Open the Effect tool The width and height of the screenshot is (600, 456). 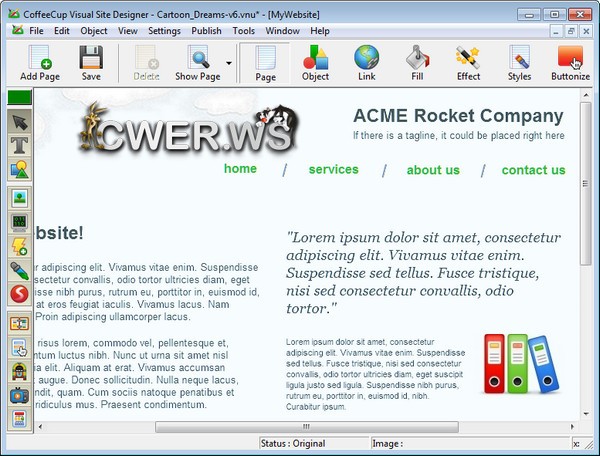point(468,64)
